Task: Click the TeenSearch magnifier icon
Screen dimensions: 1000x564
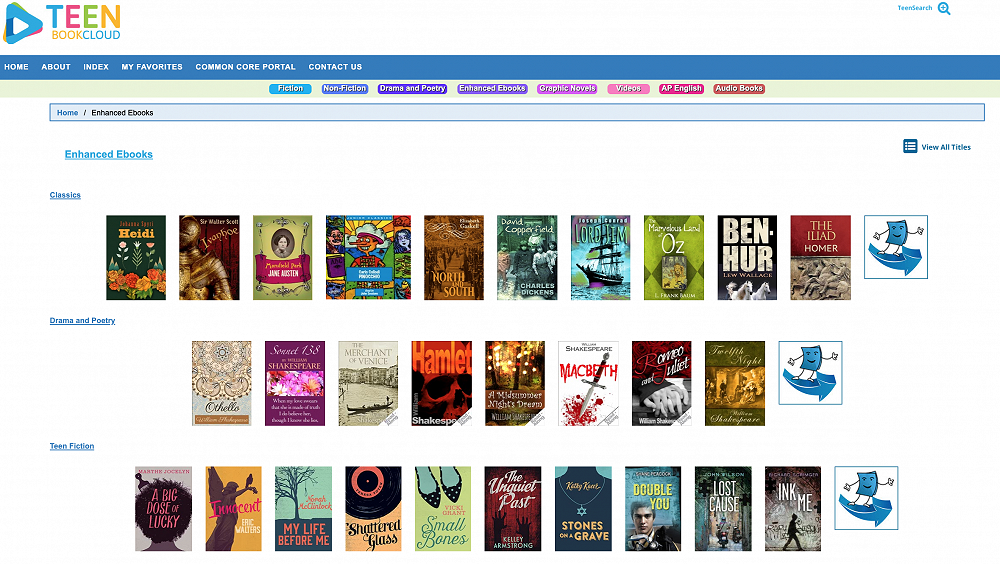Action: [943, 8]
